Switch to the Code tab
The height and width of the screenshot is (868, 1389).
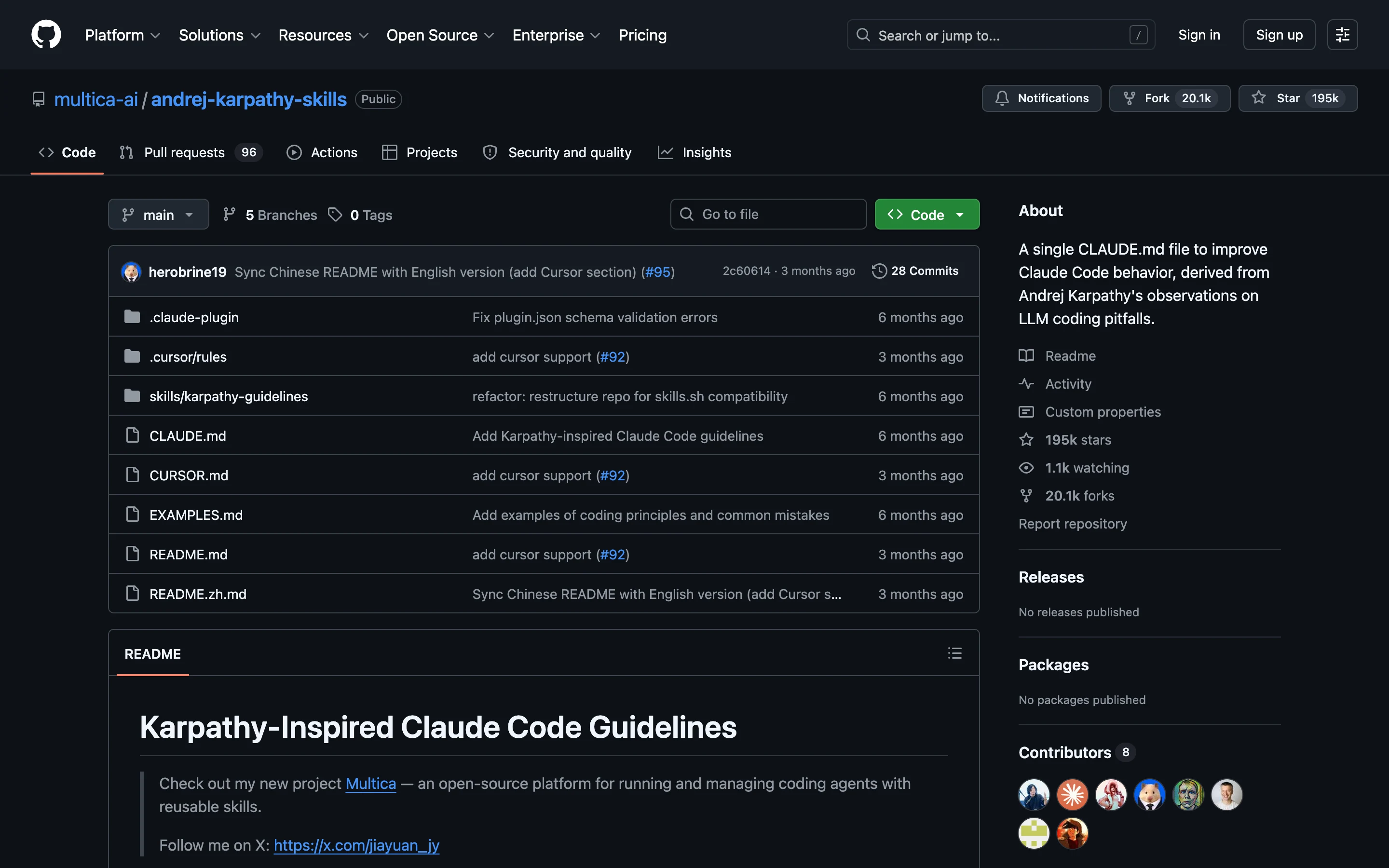(x=67, y=152)
